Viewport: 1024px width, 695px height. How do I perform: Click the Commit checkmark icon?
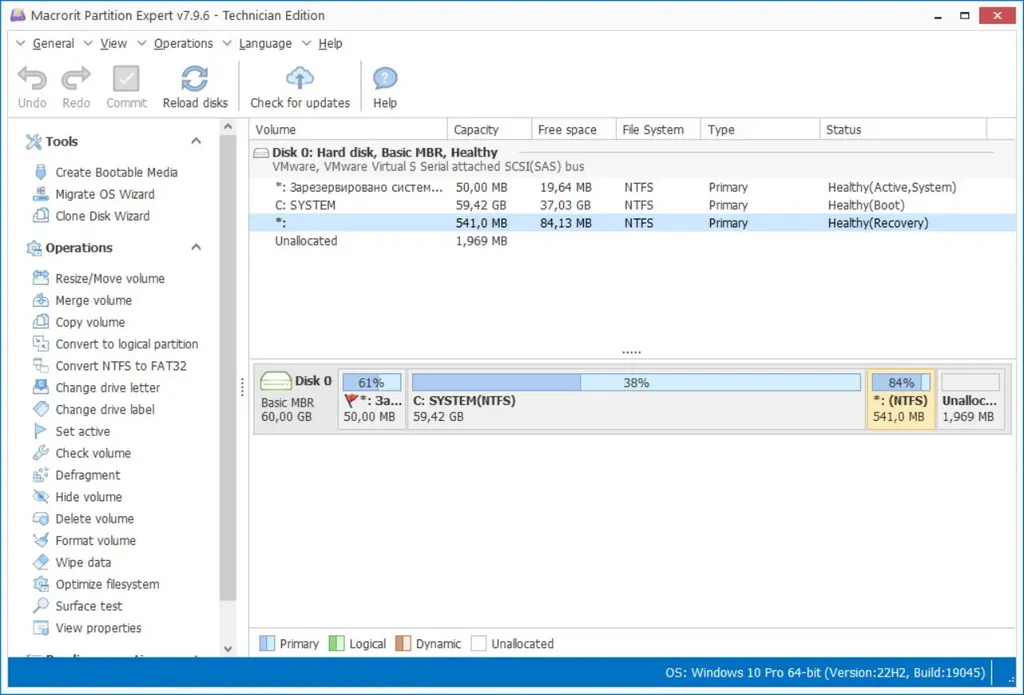(126, 79)
